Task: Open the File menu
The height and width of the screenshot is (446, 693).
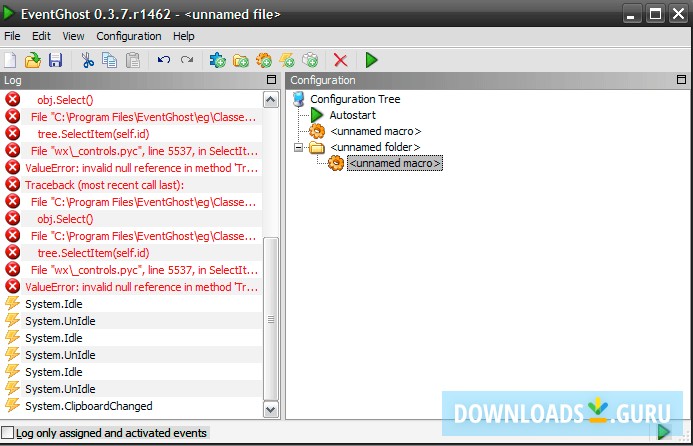Action: 12,36
